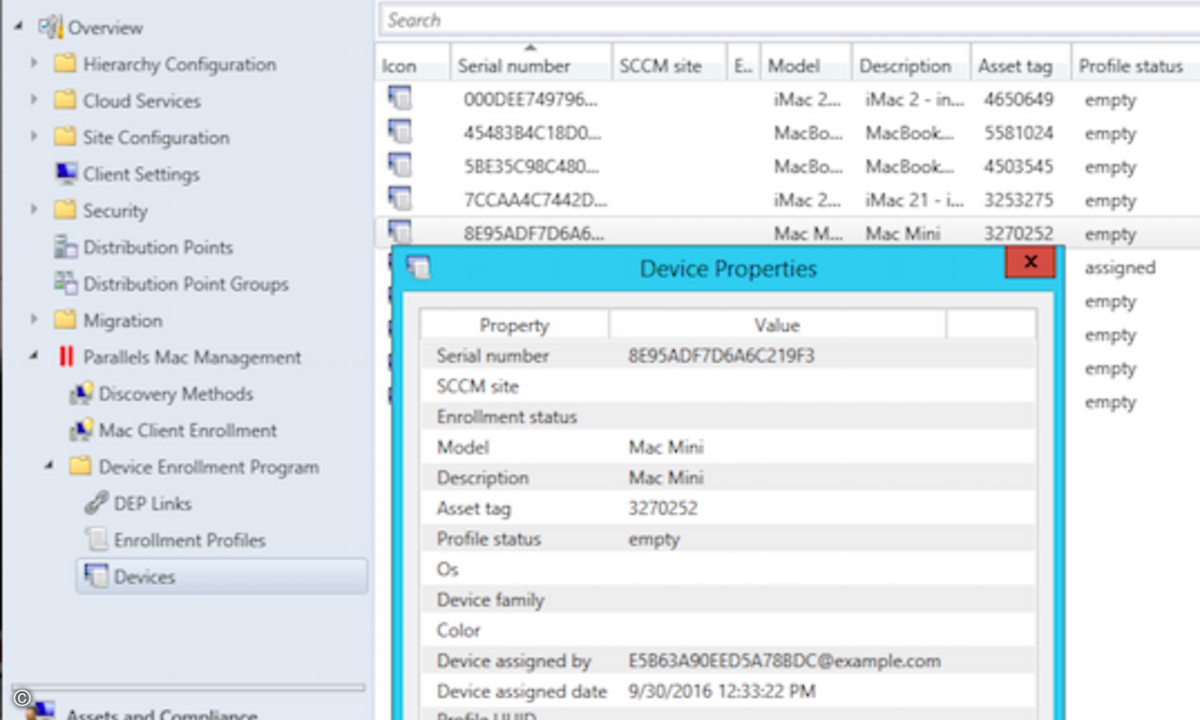This screenshot has width=1200, height=720.
Task: Select serial number 7CCAA4C7442D in device list
Action: (535, 201)
